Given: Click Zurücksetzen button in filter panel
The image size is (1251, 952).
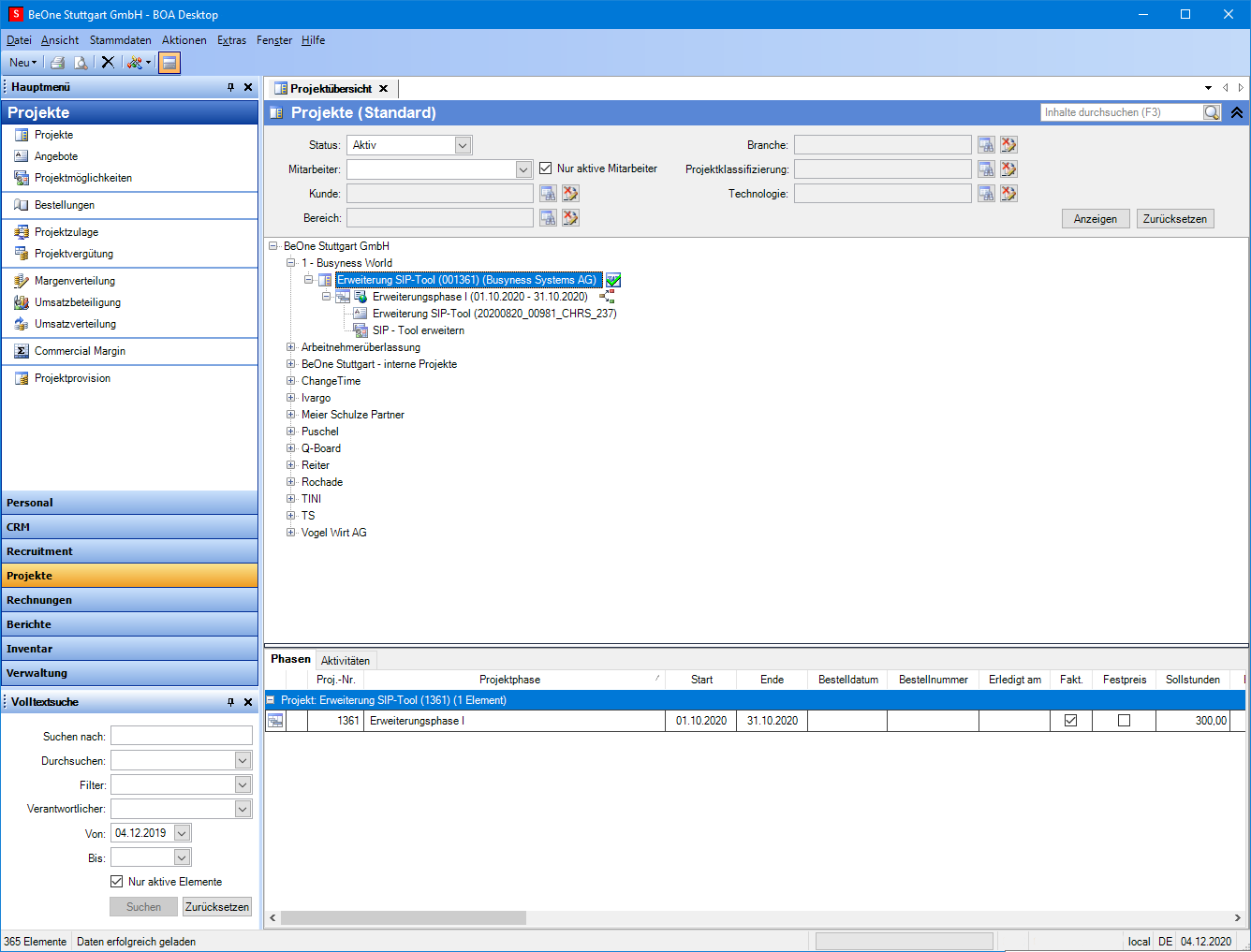Looking at the screenshot, I should tap(1175, 219).
